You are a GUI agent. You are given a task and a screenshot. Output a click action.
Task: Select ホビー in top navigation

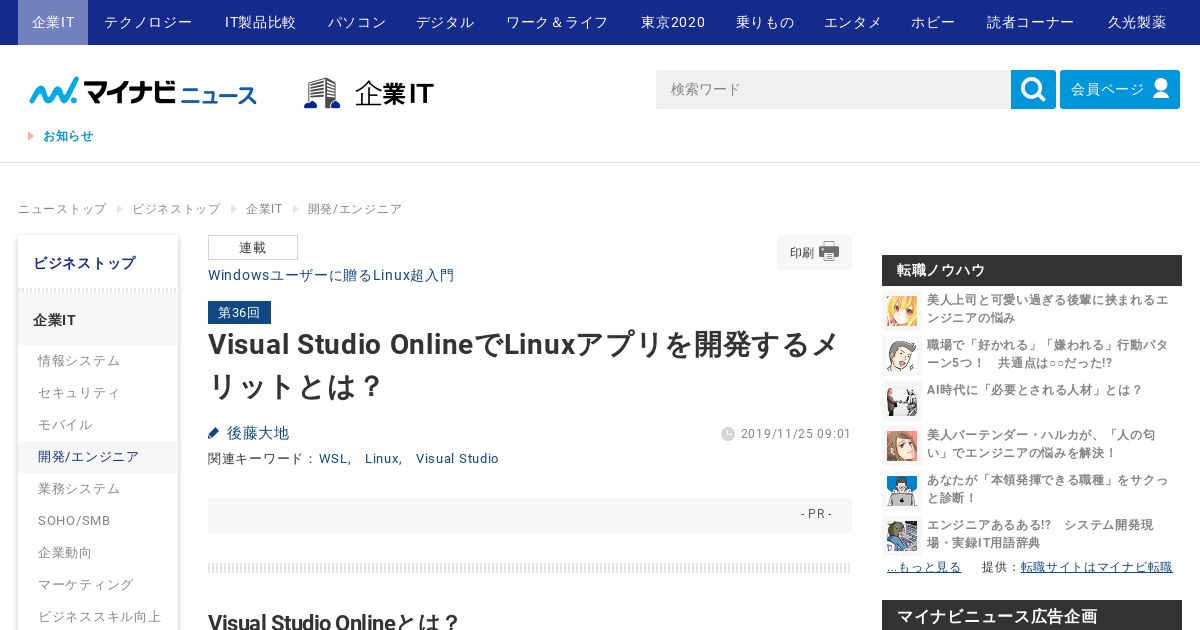[933, 22]
